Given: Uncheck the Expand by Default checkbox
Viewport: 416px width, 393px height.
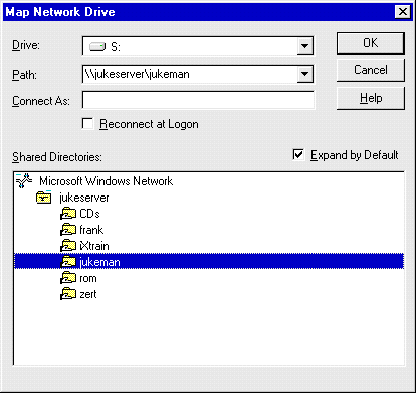Looking at the screenshot, I should point(298,154).
